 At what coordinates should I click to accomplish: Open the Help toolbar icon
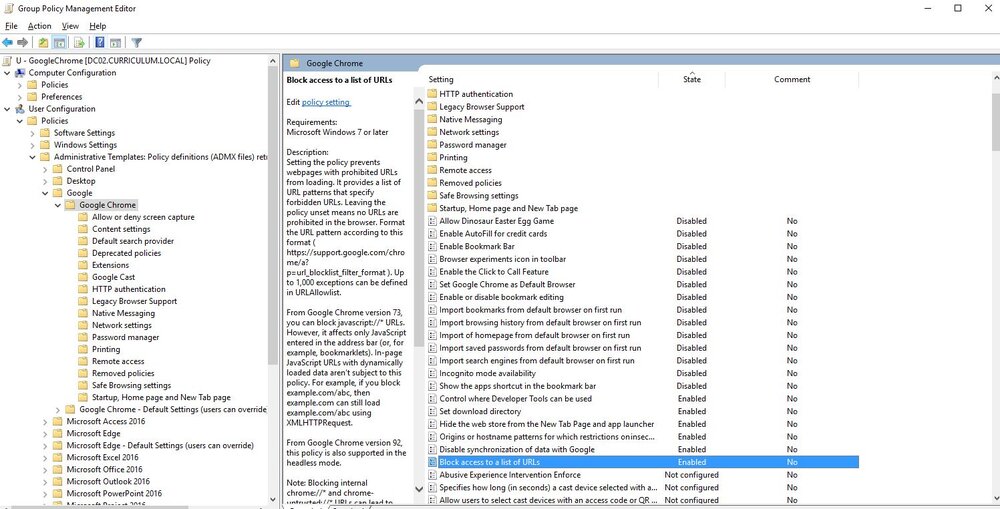[99, 43]
